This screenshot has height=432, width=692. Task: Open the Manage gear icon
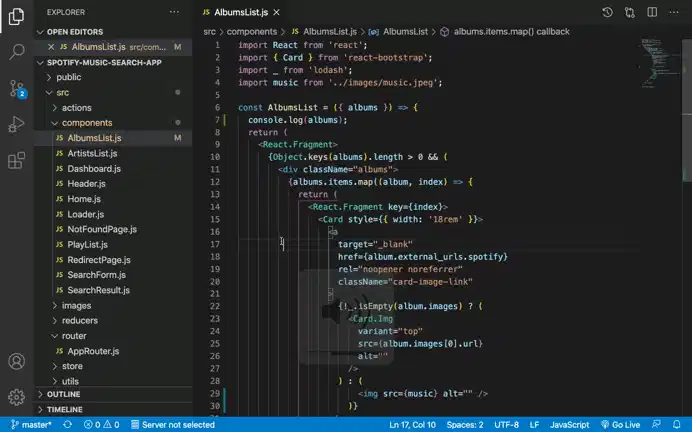(x=16, y=397)
